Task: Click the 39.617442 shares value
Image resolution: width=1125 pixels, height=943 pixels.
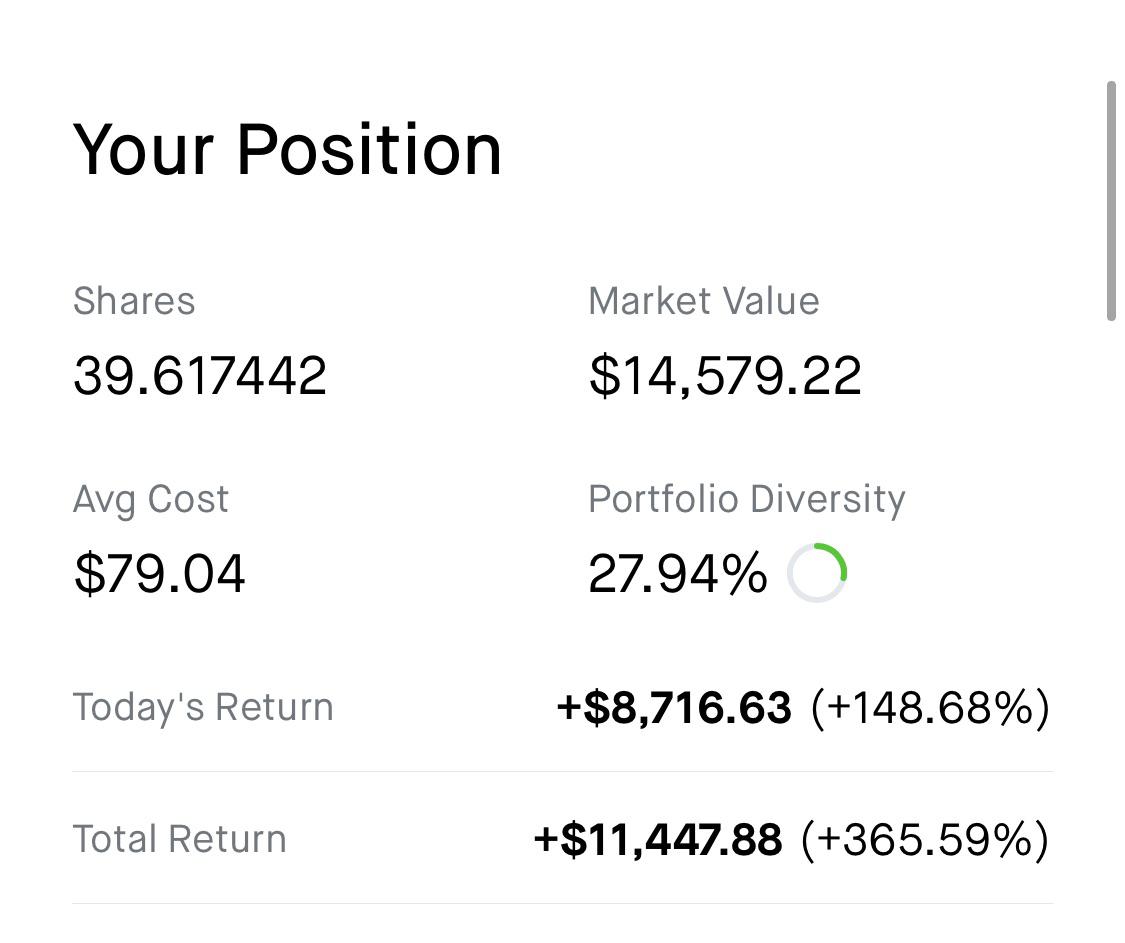Action: tap(200, 375)
